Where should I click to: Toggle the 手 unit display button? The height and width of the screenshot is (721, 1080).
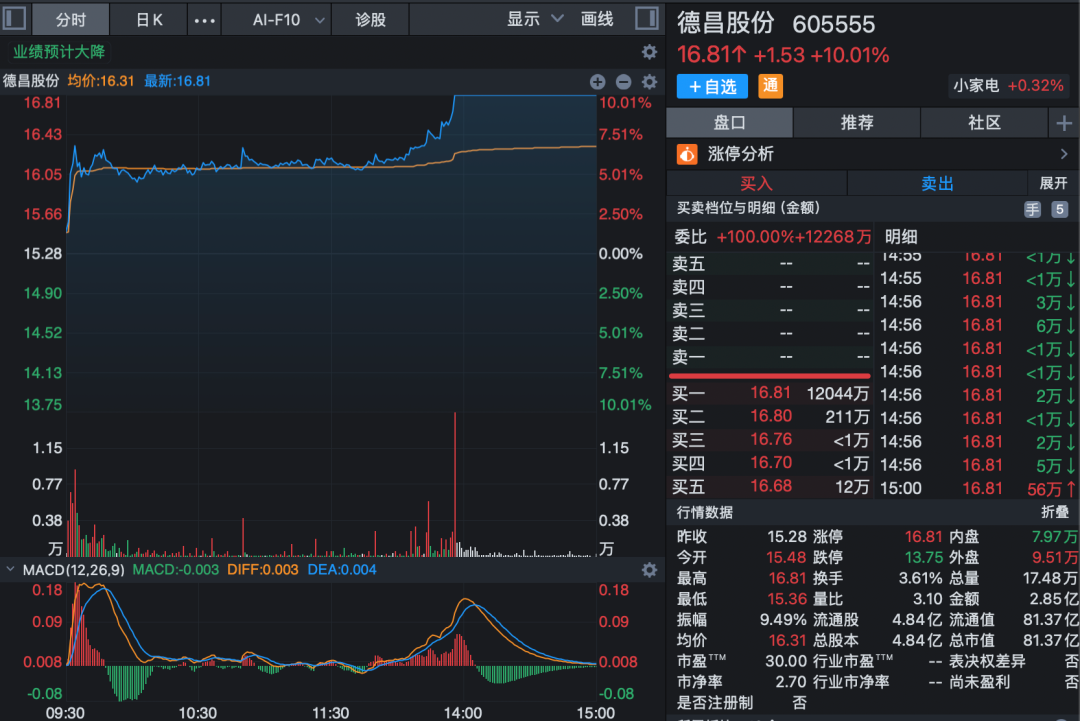click(x=1032, y=209)
